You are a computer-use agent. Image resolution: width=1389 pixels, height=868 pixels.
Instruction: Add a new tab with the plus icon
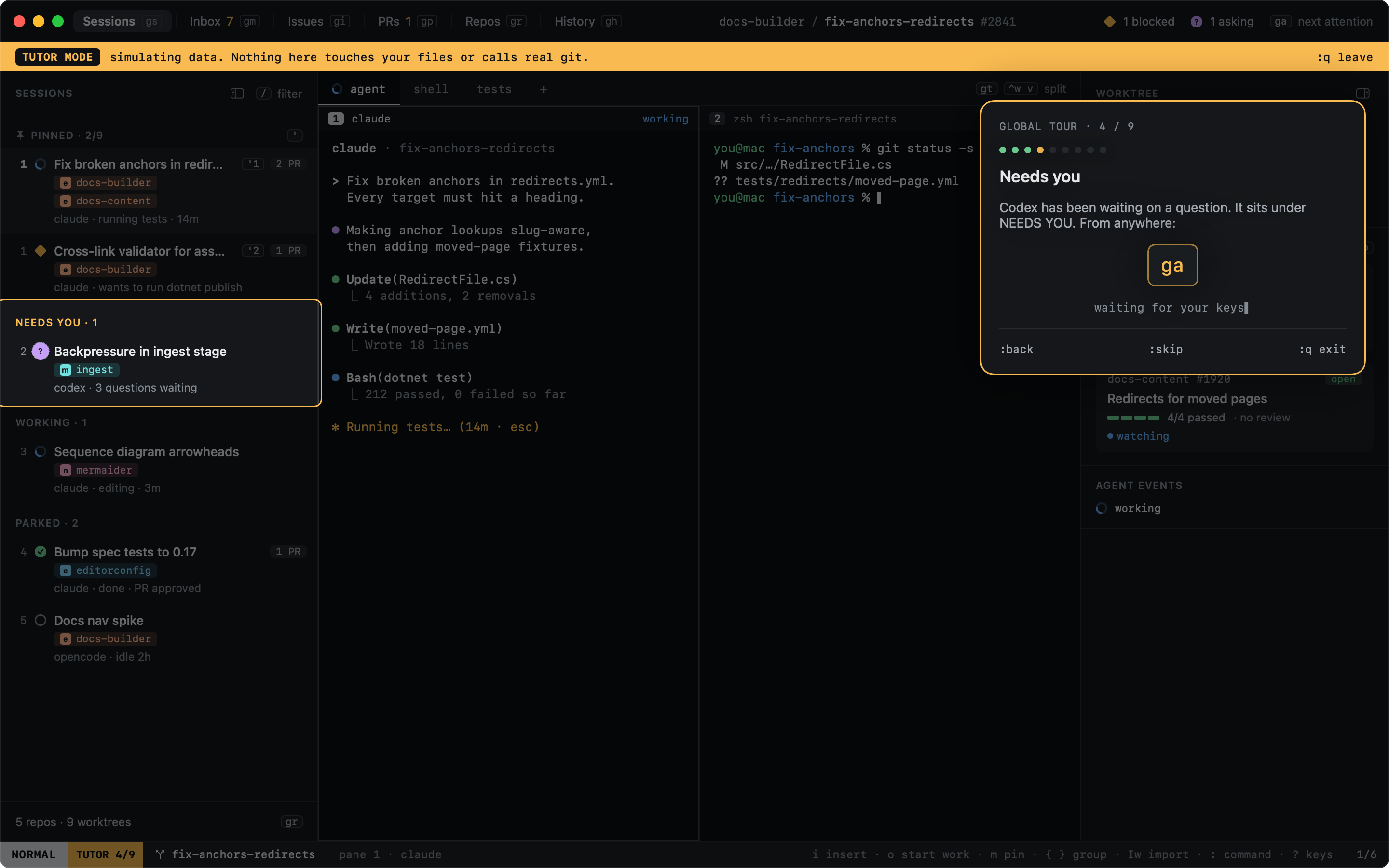(543, 89)
